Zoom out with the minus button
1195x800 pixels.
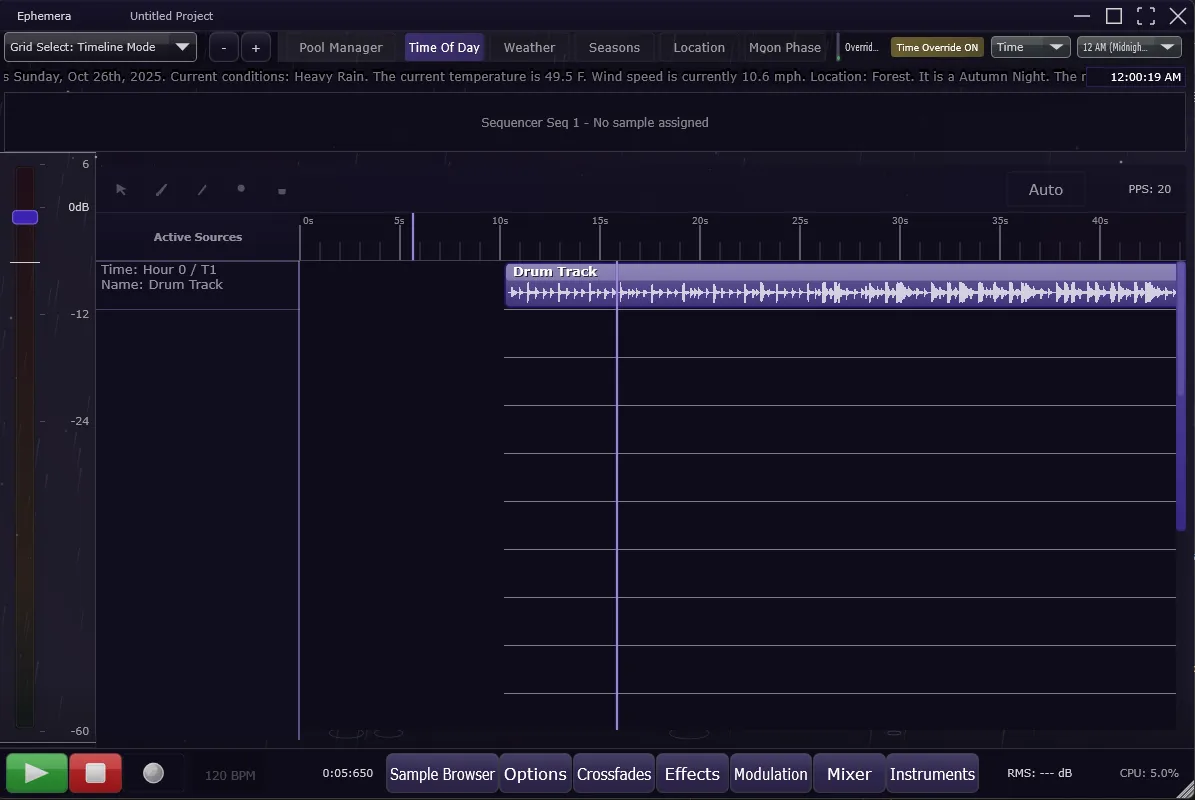click(224, 48)
